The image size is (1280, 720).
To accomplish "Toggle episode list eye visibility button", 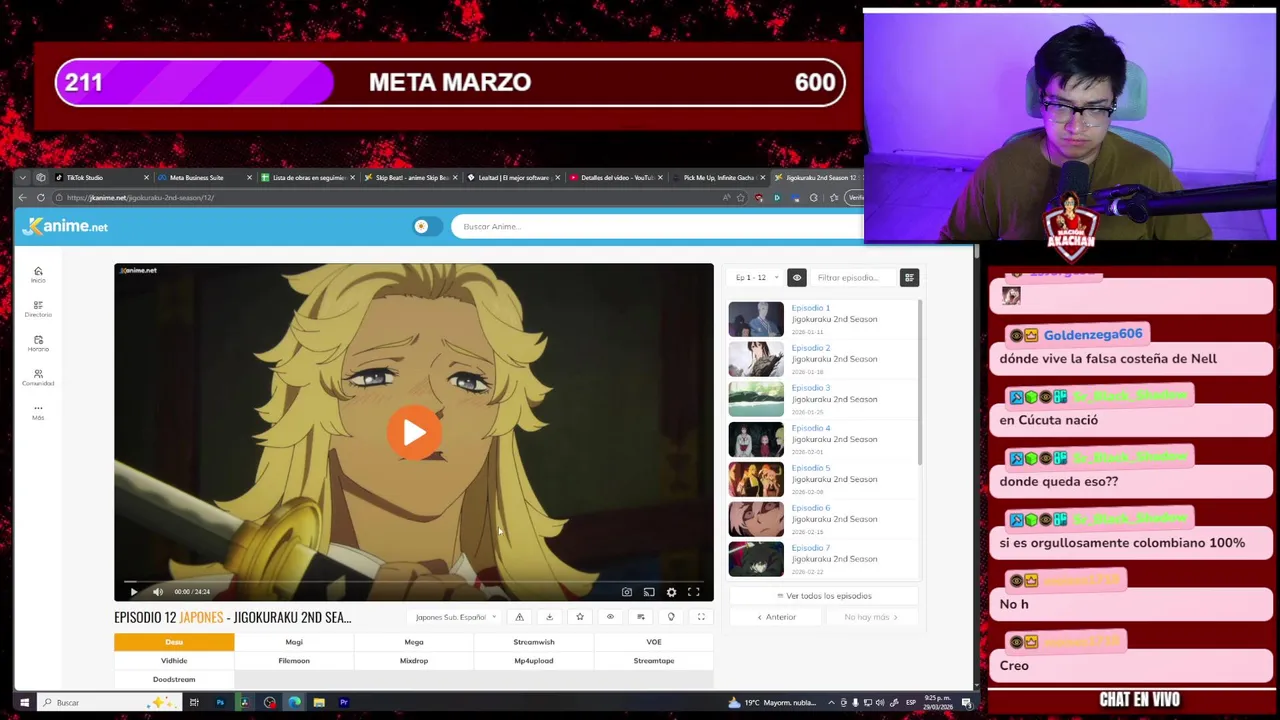I will tap(797, 277).
